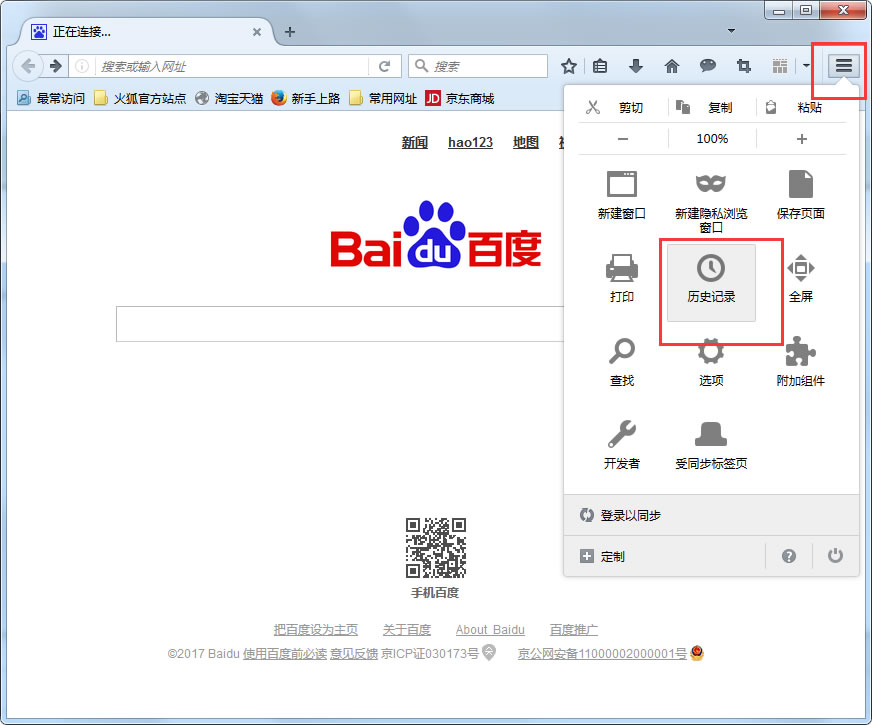Reload the page with the refresh icon
The width and height of the screenshot is (872, 725).
(x=384, y=67)
